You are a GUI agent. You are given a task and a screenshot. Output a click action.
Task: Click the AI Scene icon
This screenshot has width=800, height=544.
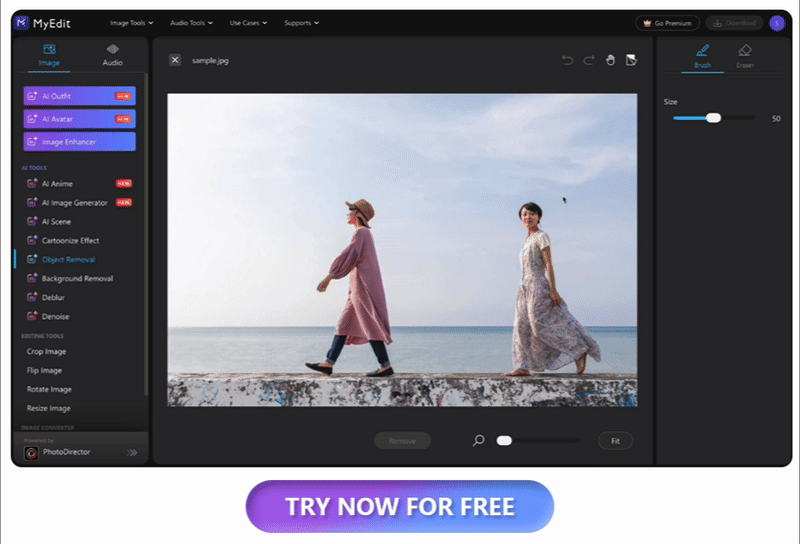pyautogui.click(x=32, y=221)
